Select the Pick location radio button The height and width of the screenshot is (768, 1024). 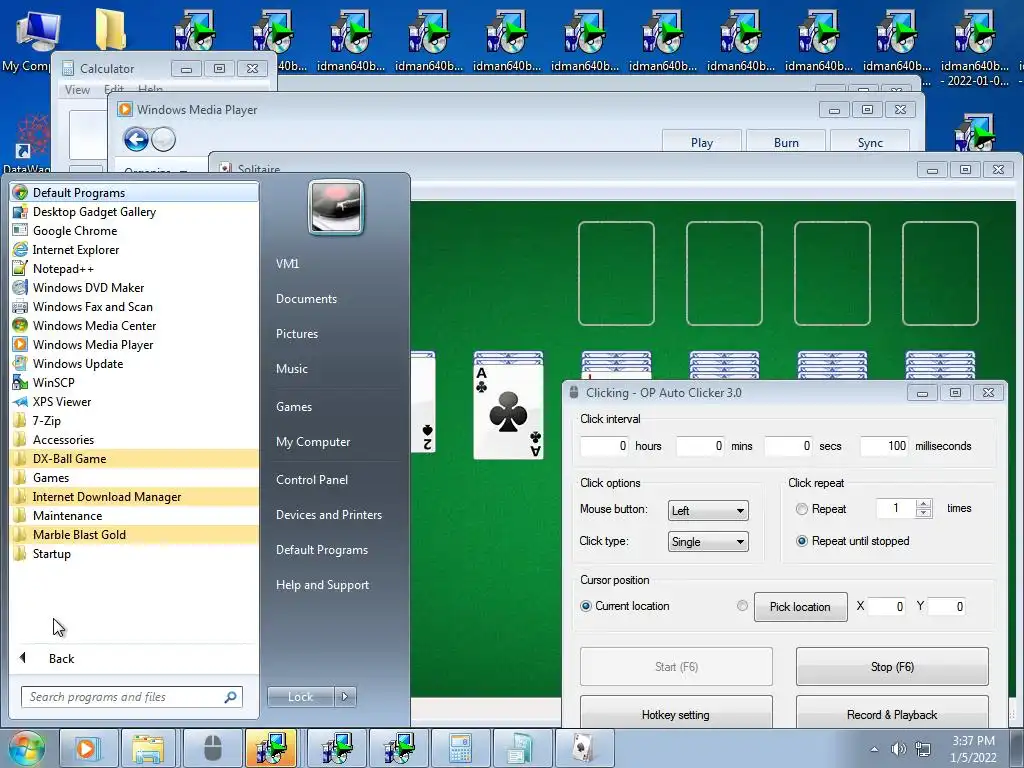pos(743,605)
